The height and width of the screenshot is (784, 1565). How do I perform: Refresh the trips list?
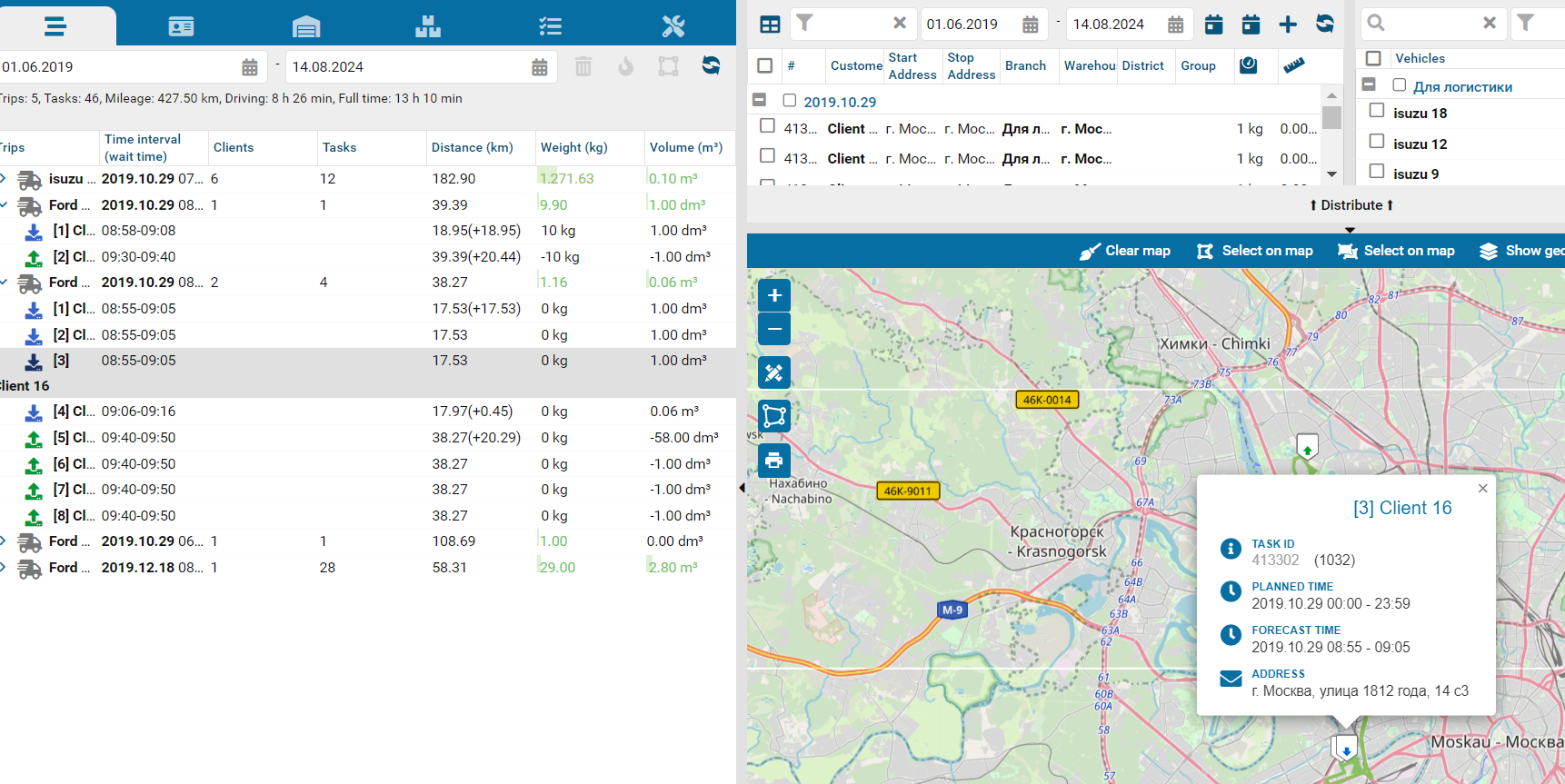pos(711,65)
